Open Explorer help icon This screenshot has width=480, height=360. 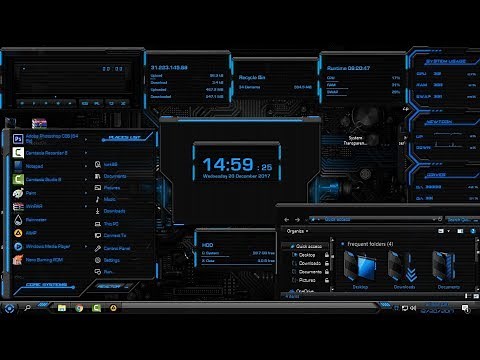coord(473,231)
